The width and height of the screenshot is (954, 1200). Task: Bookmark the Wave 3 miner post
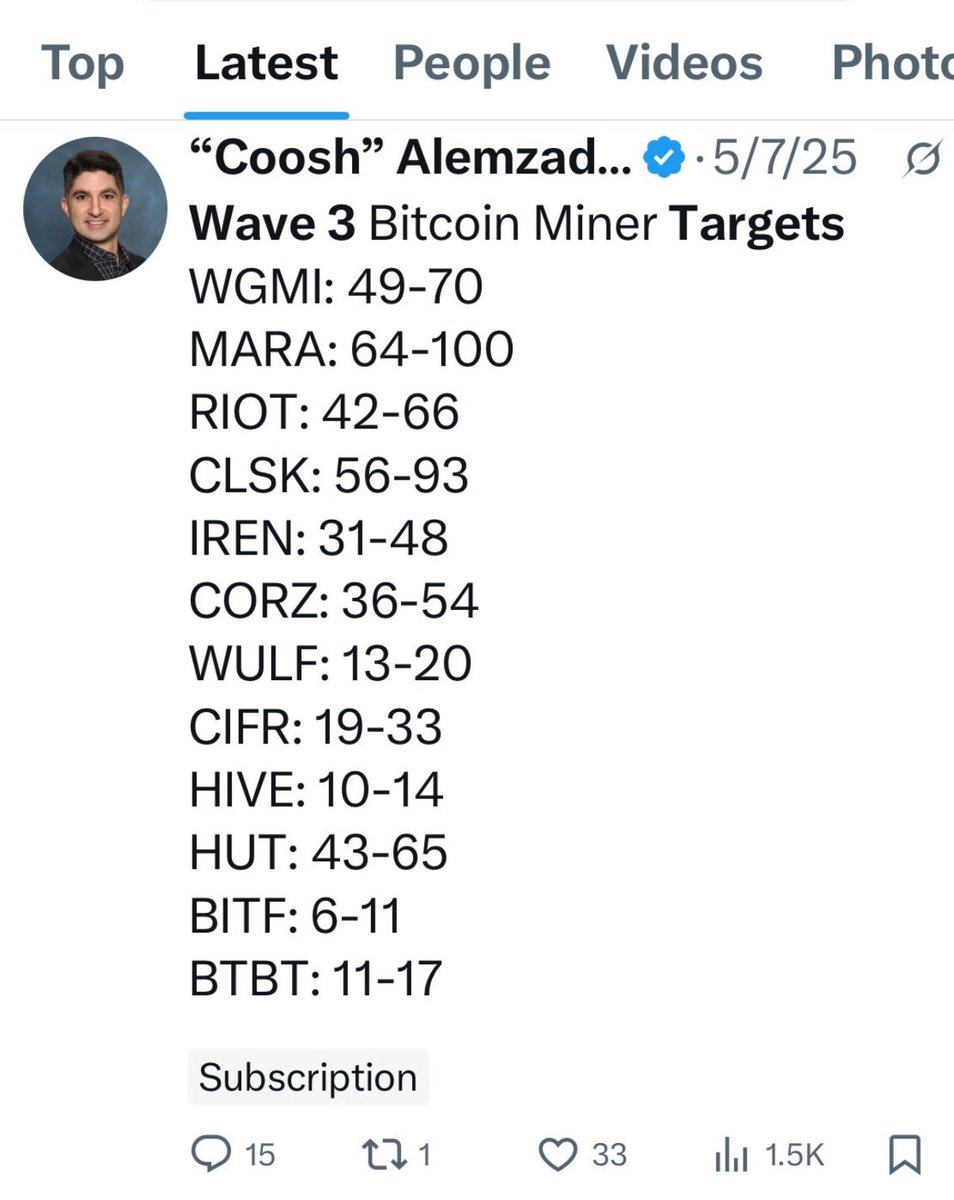click(x=905, y=1155)
